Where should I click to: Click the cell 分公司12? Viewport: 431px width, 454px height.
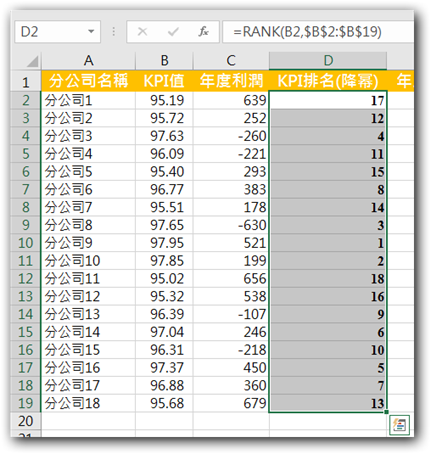pos(88,296)
